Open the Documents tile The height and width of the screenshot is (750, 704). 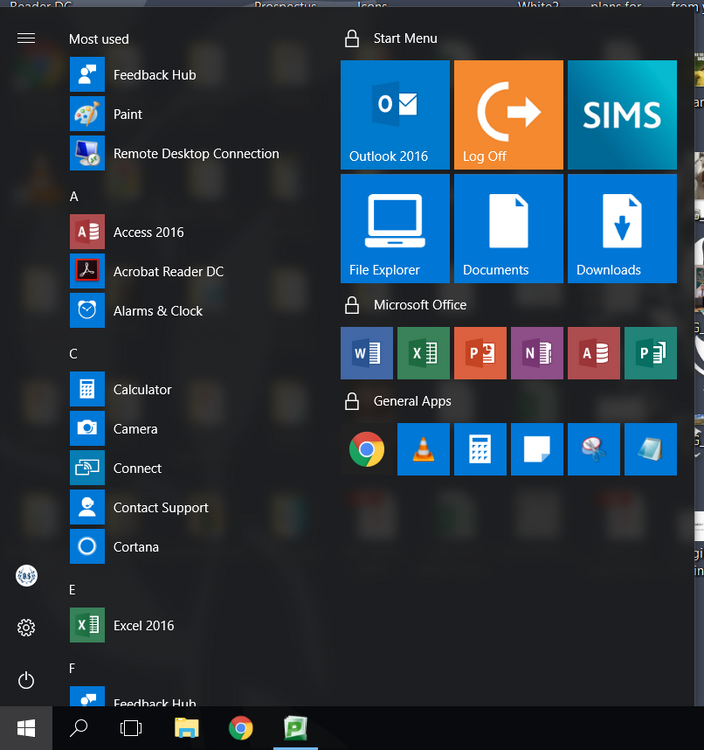tap(508, 229)
